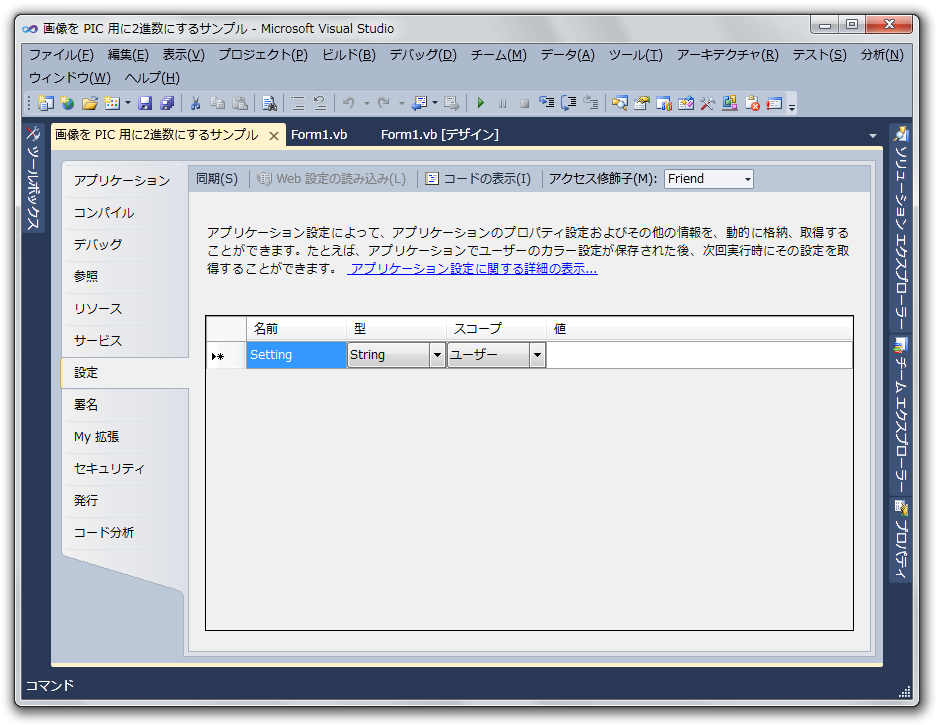Click the Redo arrow icon

pos(383,103)
